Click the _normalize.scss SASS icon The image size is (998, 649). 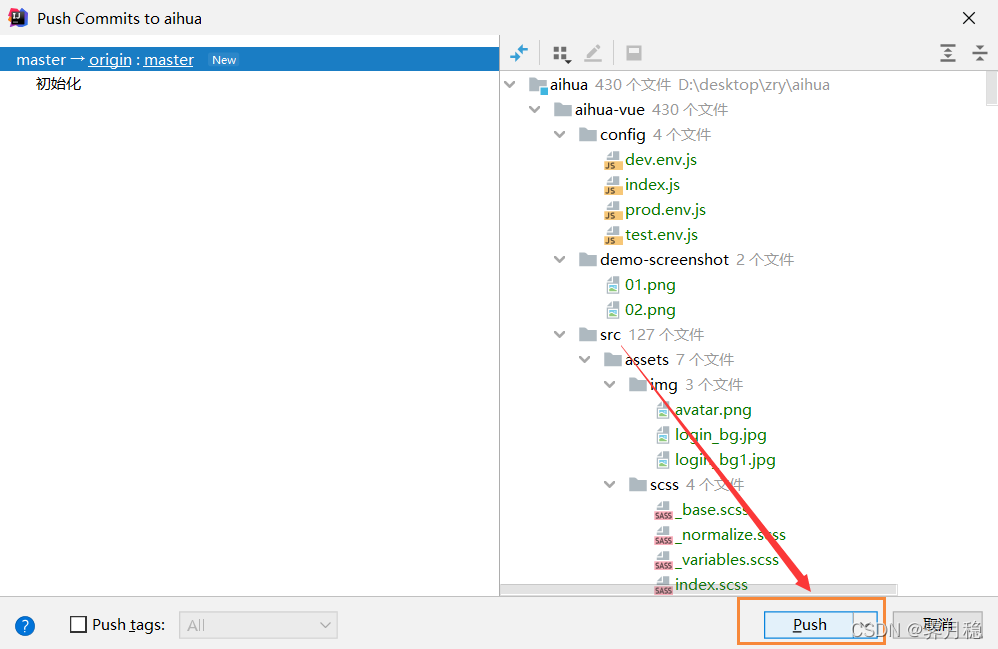[663, 535]
